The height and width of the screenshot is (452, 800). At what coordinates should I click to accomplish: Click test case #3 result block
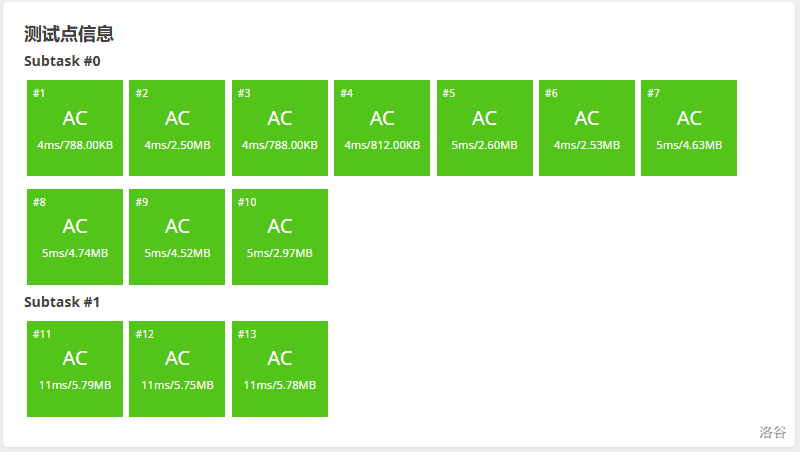click(280, 128)
